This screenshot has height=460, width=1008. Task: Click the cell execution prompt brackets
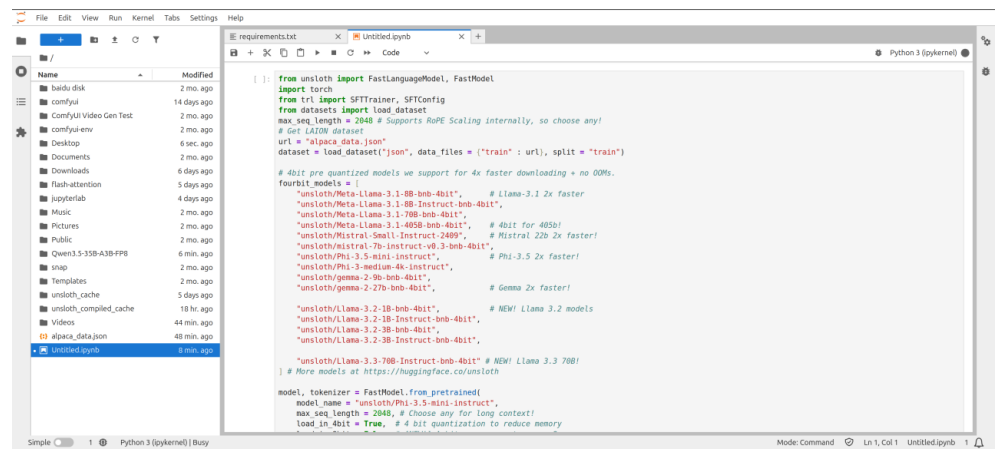(262, 79)
